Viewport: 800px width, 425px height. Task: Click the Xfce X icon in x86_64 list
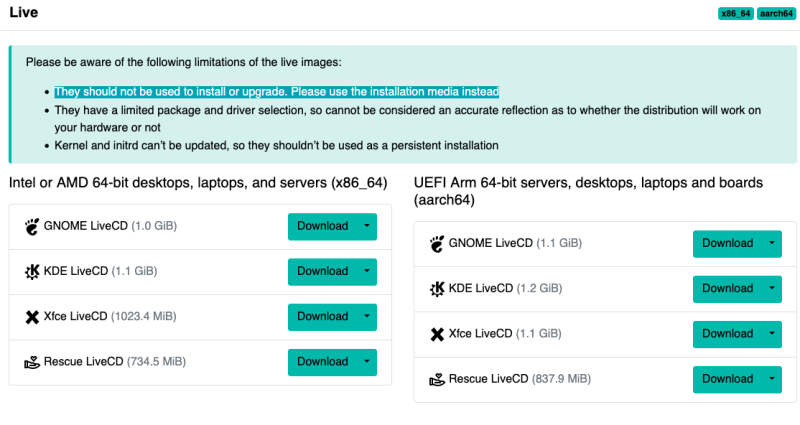tap(31, 317)
